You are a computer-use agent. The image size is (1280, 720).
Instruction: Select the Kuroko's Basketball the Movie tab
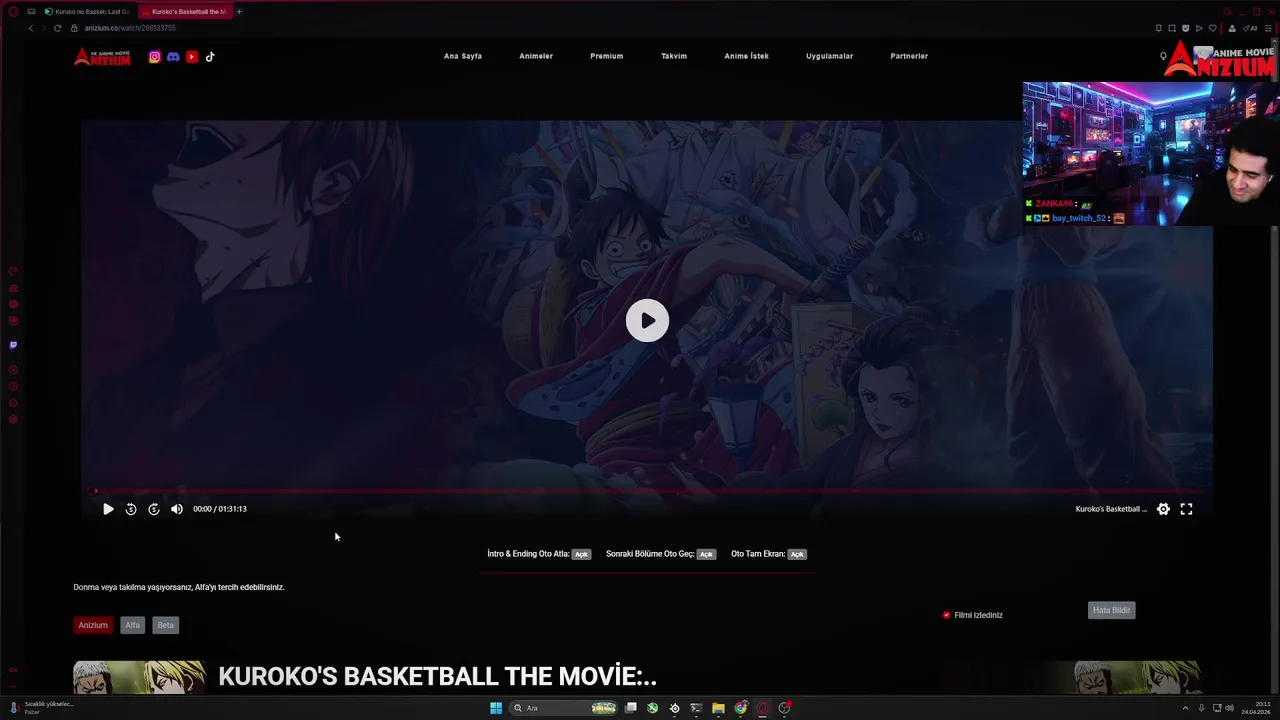[184, 11]
